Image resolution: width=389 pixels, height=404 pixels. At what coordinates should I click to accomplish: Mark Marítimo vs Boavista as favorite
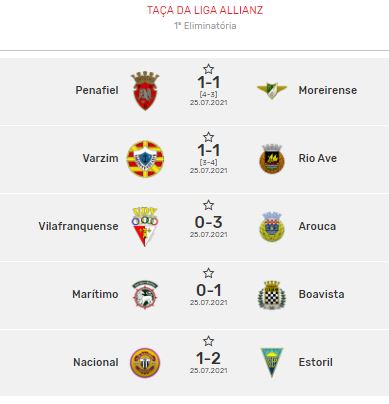[208, 273]
